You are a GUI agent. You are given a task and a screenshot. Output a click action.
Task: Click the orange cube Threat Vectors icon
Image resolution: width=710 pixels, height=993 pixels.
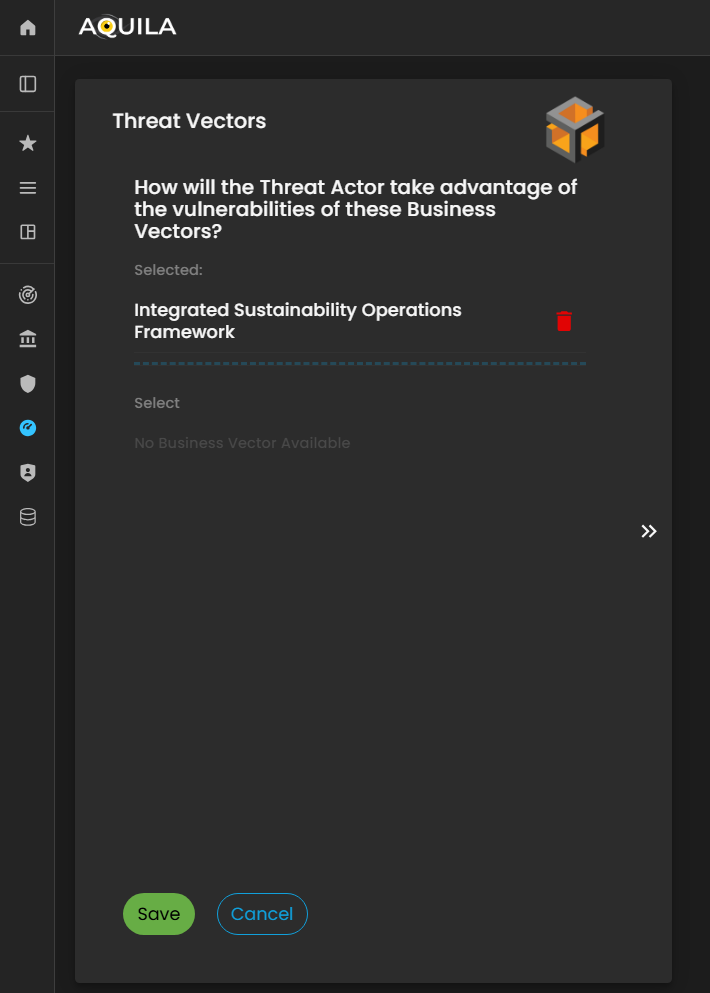(x=575, y=130)
